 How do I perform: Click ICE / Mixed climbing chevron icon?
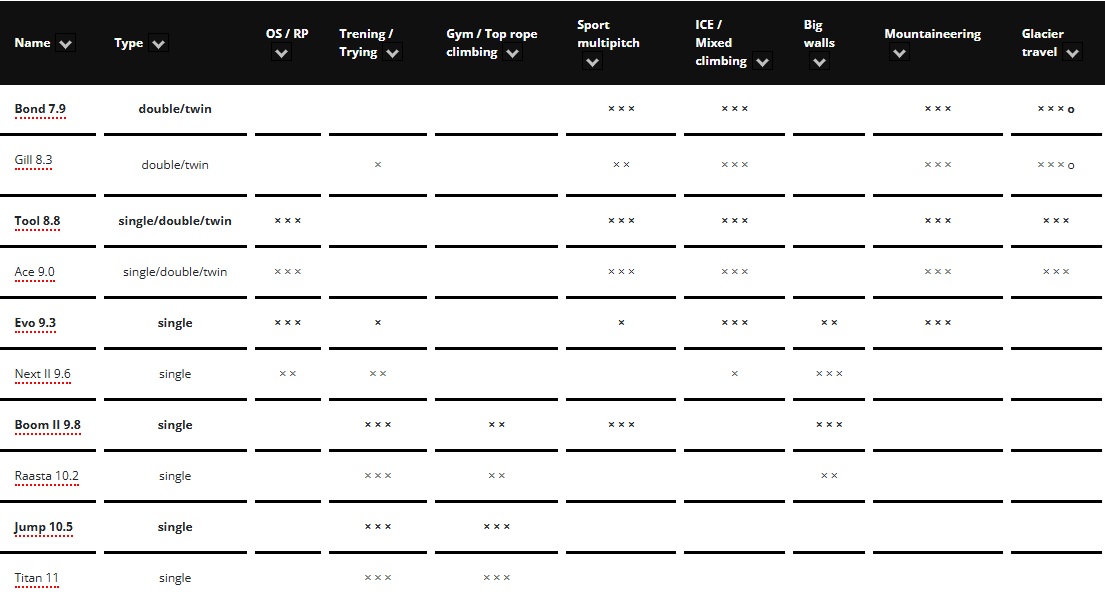(x=762, y=62)
